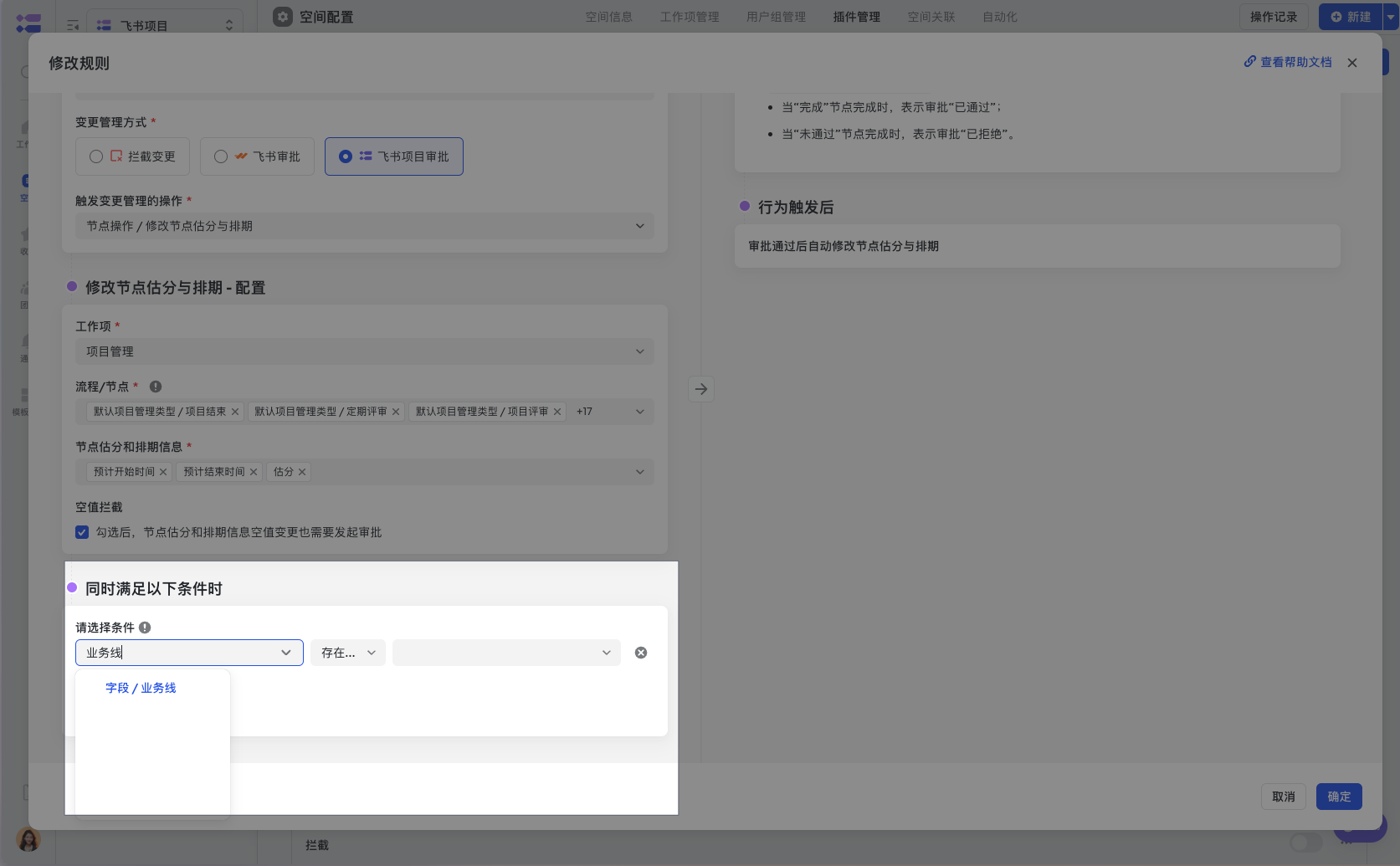Switch to the 自动化 tab
Viewport: 1400px width, 866px height.
(x=1000, y=17)
